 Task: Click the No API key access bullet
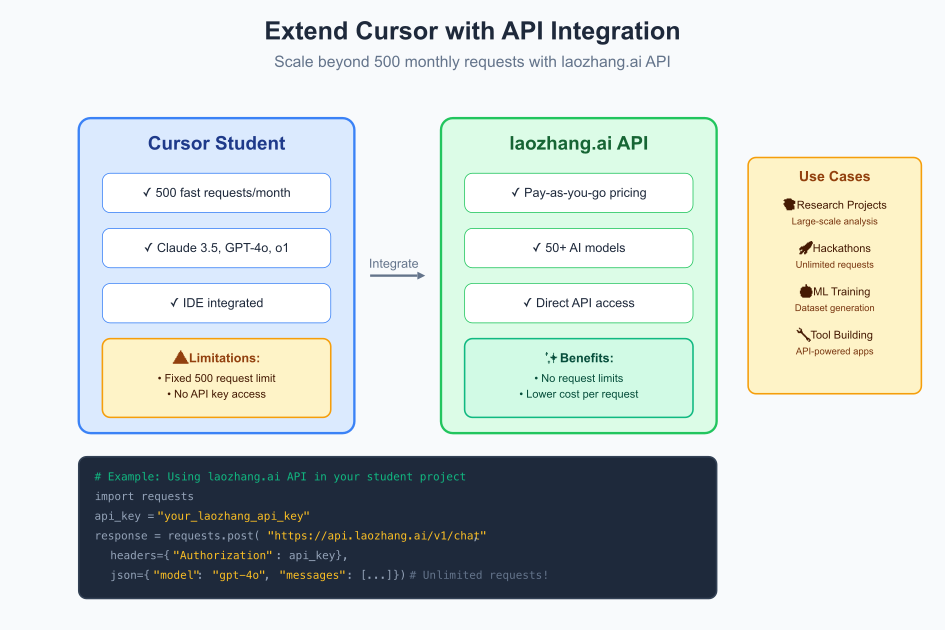(x=216, y=394)
